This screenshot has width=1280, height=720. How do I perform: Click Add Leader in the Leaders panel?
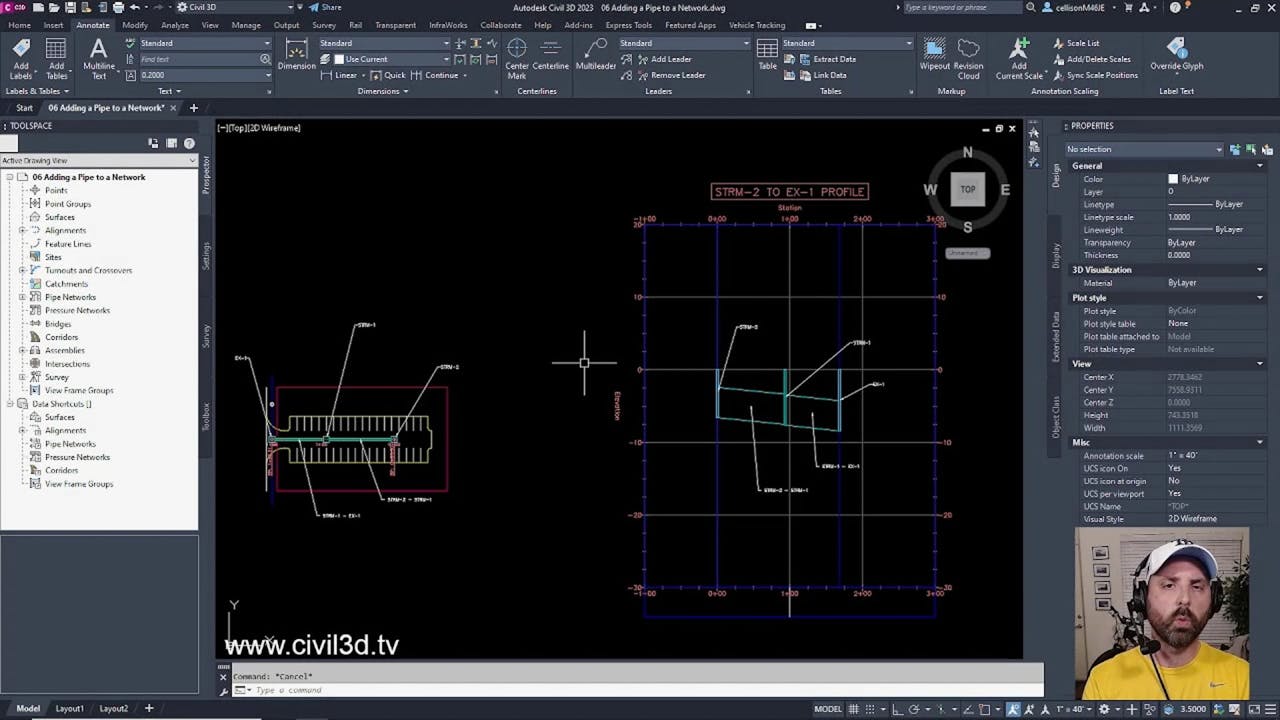pyautogui.click(x=666, y=59)
